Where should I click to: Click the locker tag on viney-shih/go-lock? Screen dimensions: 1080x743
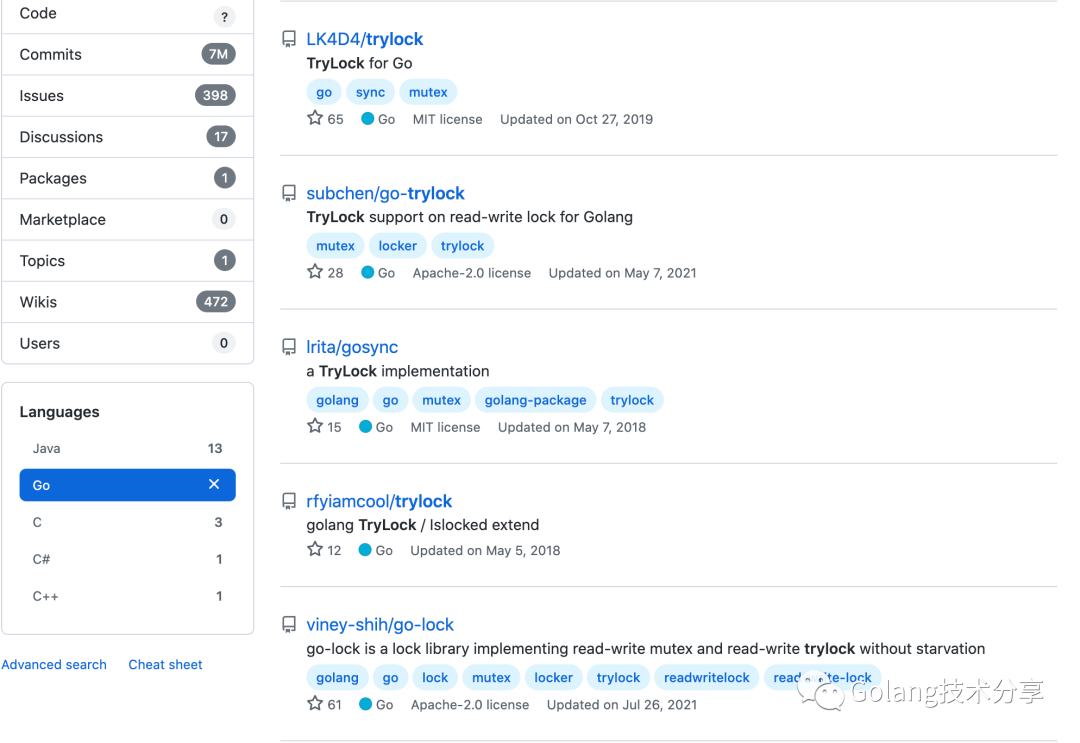pyautogui.click(x=553, y=678)
